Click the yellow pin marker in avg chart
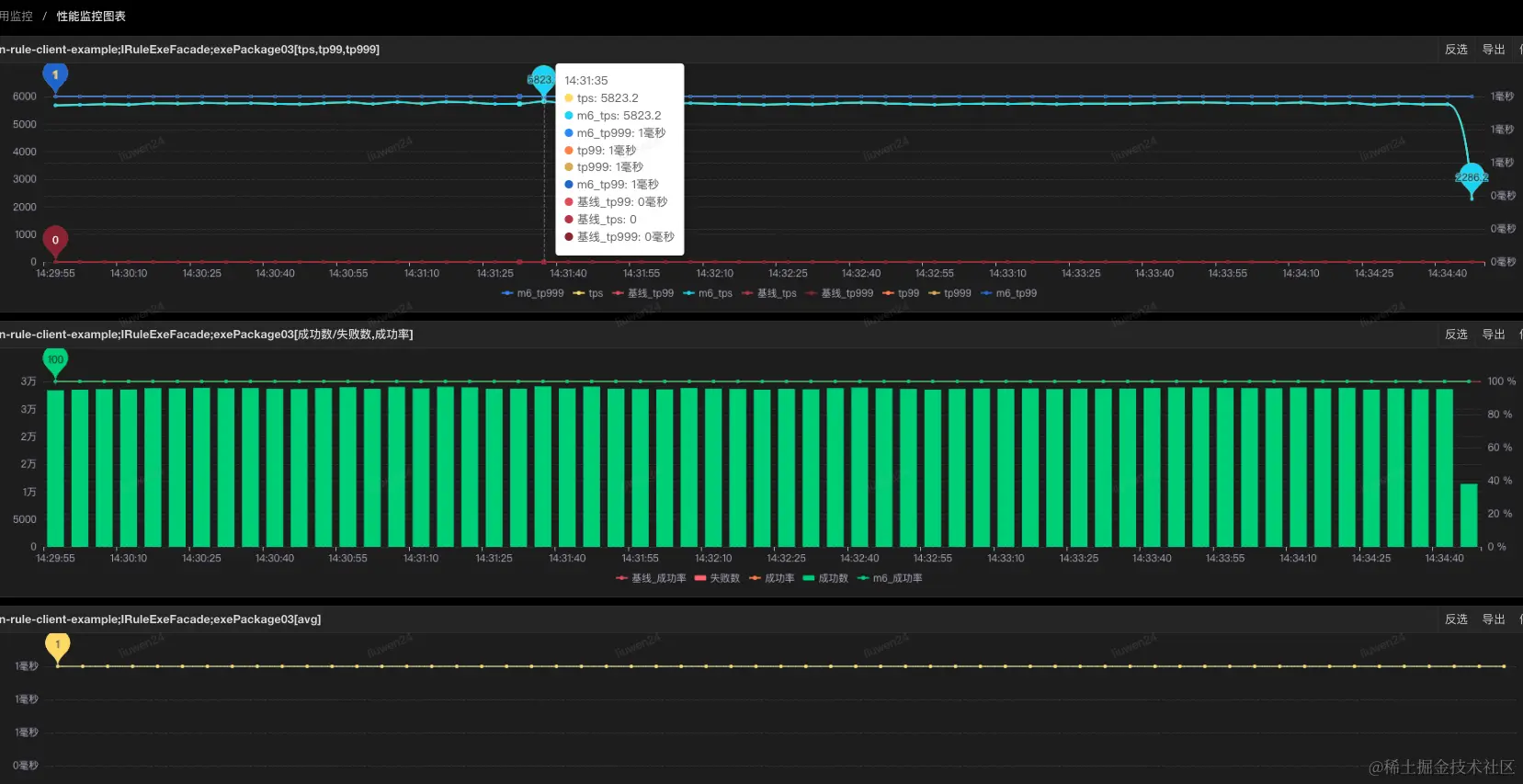The image size is (1523, 784). click(x=57, y=645)
